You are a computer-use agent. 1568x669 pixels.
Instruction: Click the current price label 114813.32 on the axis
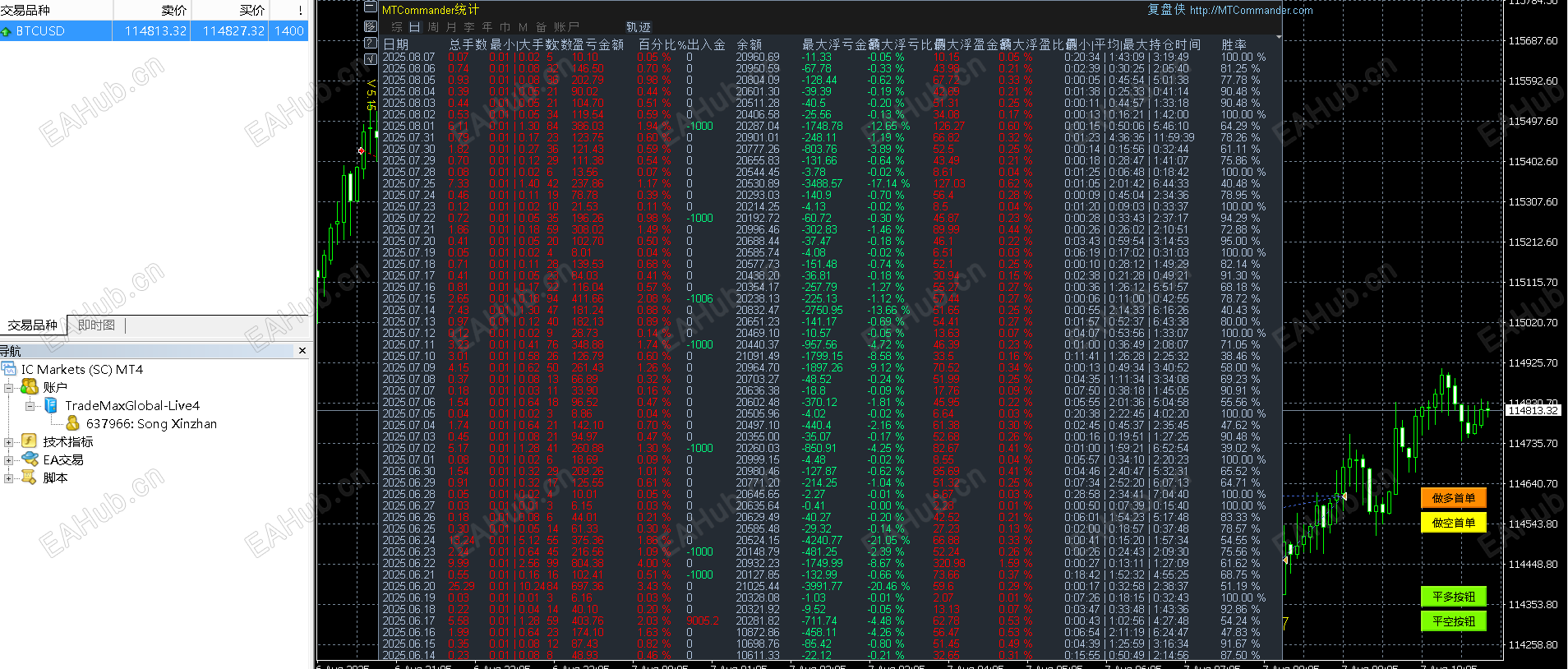(x=1533, y=410)
